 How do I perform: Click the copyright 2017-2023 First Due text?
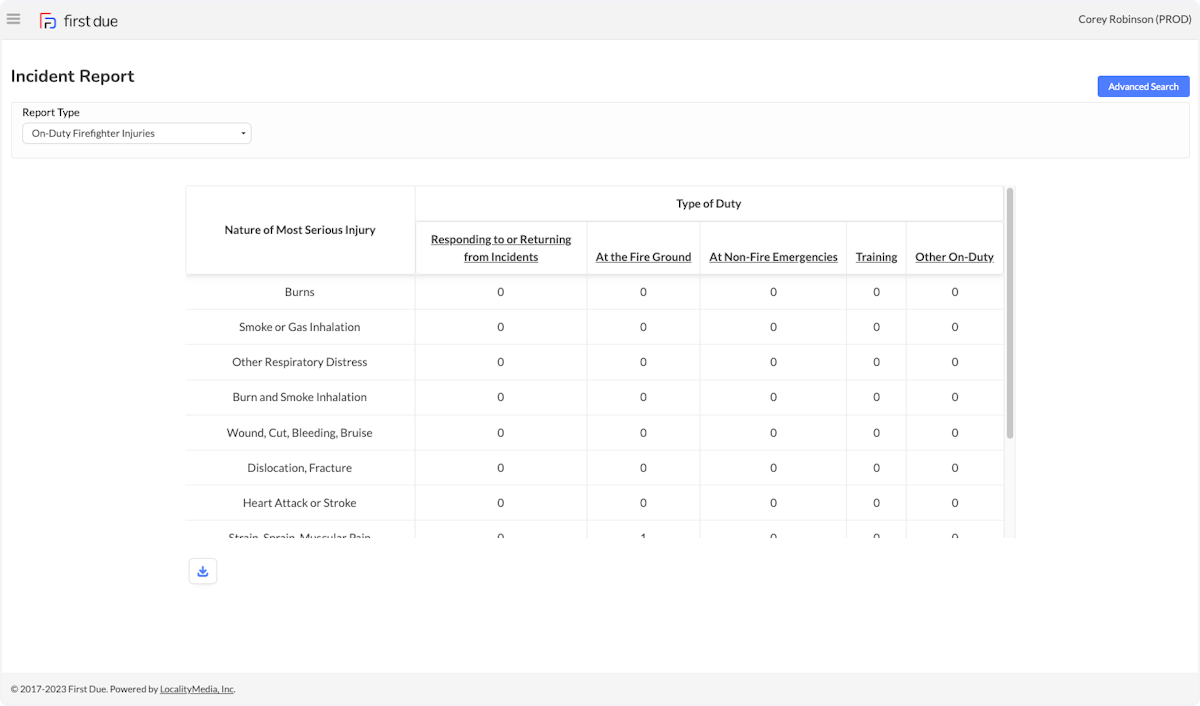58,689
